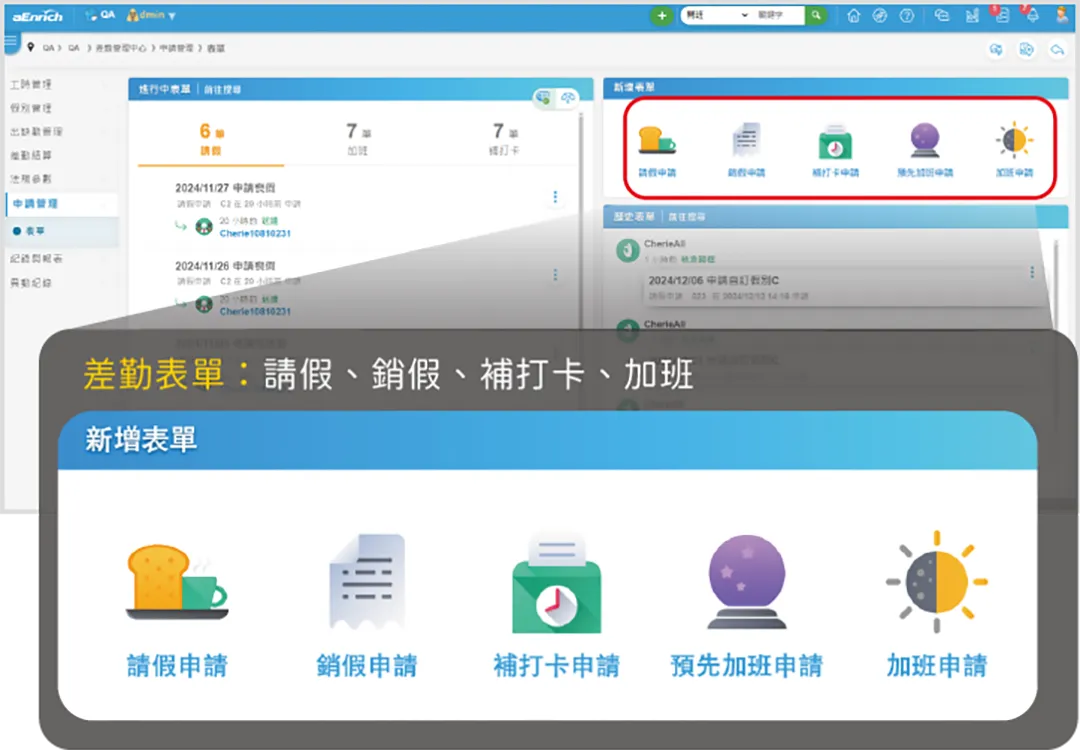1080x750 pixels.
Task: Open the kebab menu on the 2024/11/27 請假 entry
Action: [x=555, y=197]
